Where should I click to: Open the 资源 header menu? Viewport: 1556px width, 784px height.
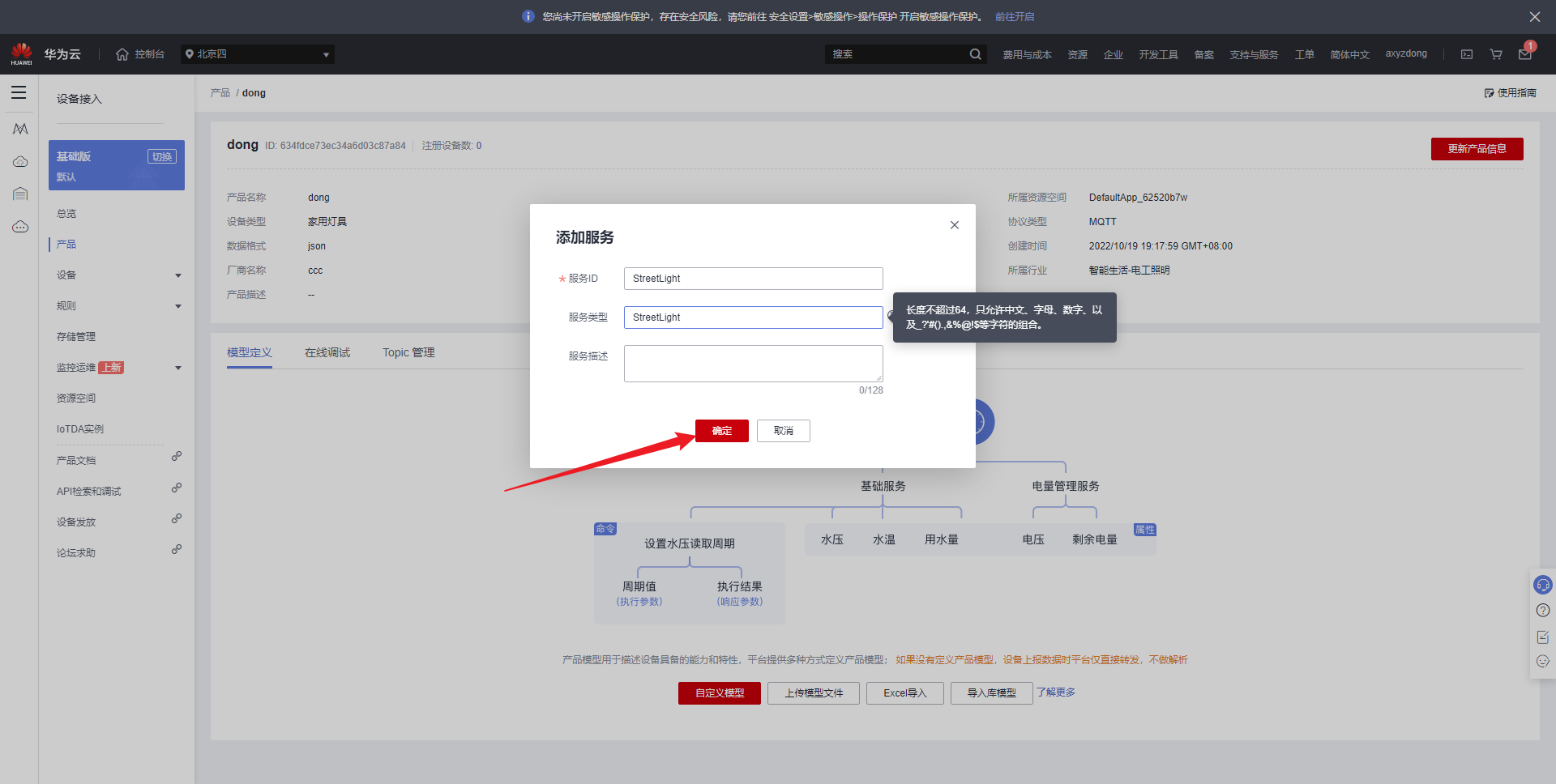pos(1077,54)
